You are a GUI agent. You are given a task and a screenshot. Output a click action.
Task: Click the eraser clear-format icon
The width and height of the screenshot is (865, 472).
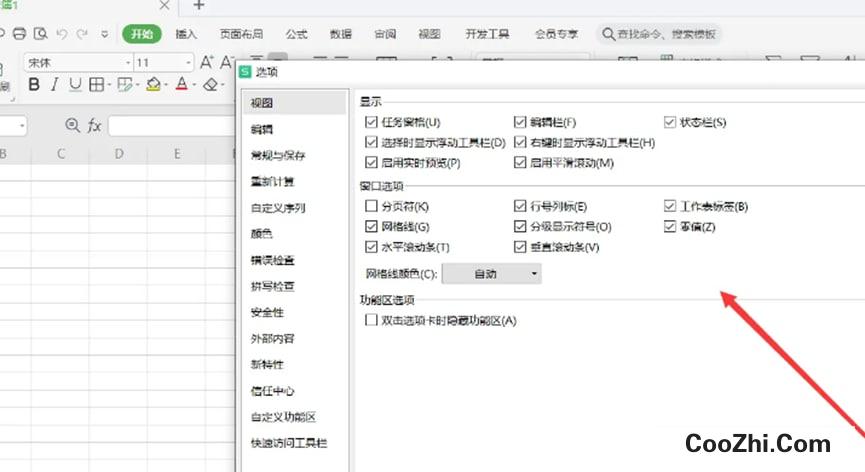pyautogui.click(x=210, y=84)
